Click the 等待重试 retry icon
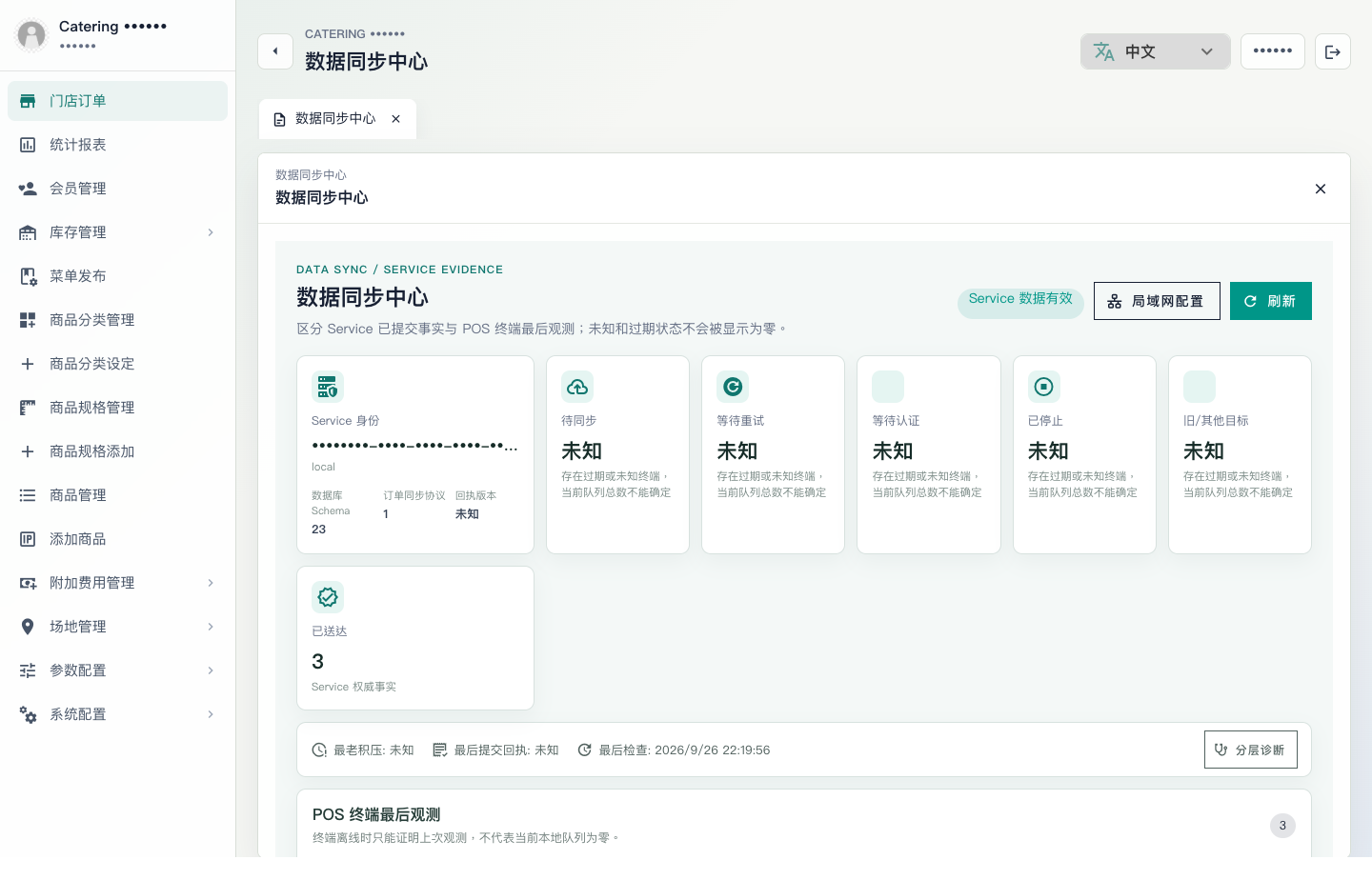This screenshot has width=1372, height=880. pyautogui.click(x=733, y=387)
